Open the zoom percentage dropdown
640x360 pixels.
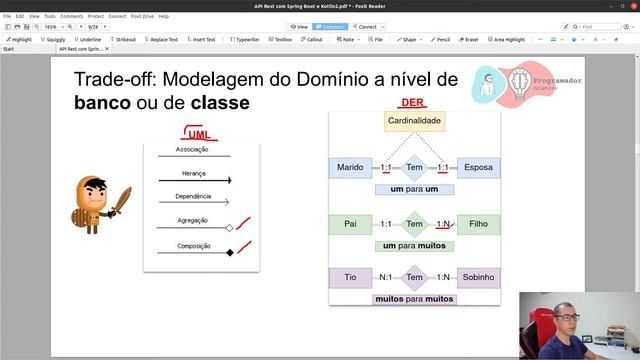click(63, 27)
